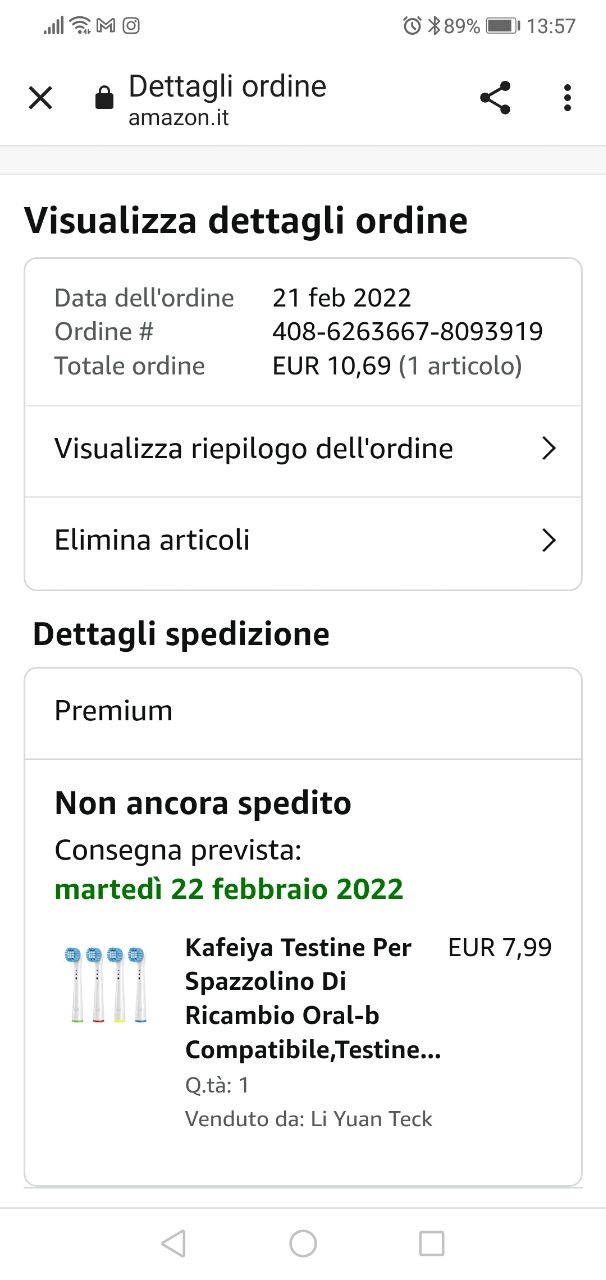Tap seller name Li Yuan Teck

point(370,1119)
